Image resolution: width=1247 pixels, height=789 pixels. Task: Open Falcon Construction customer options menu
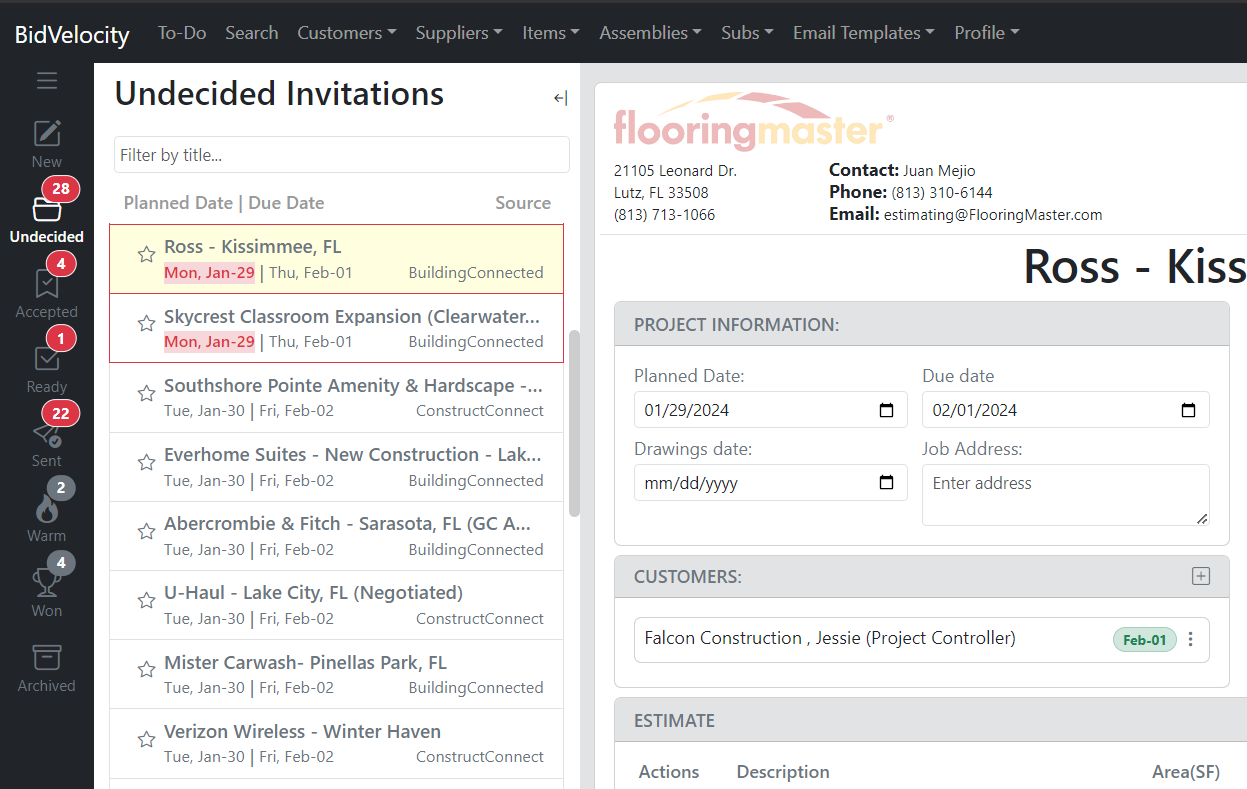click(1190, 640)
